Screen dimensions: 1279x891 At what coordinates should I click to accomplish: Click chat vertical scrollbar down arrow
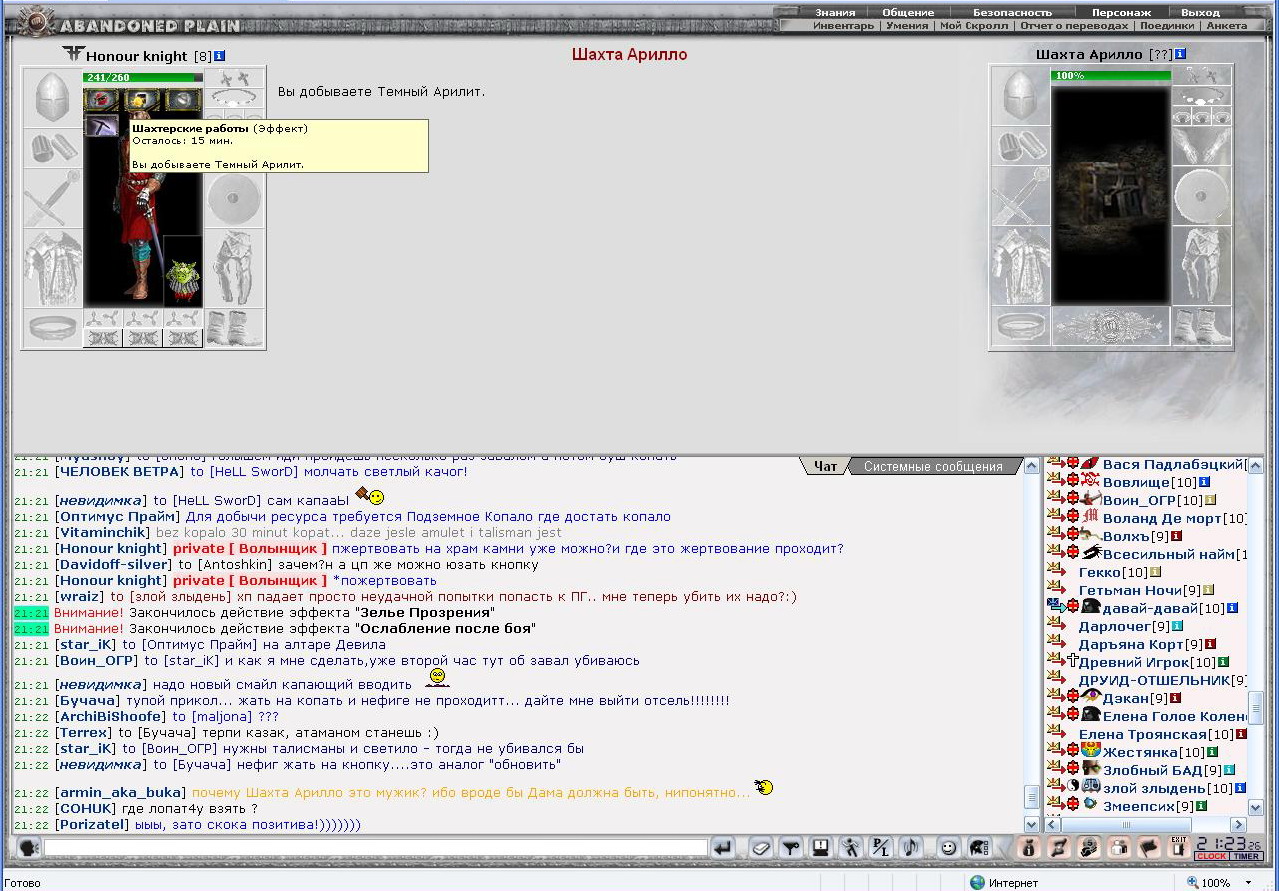pyautogui.click(x=1032, y=825)
